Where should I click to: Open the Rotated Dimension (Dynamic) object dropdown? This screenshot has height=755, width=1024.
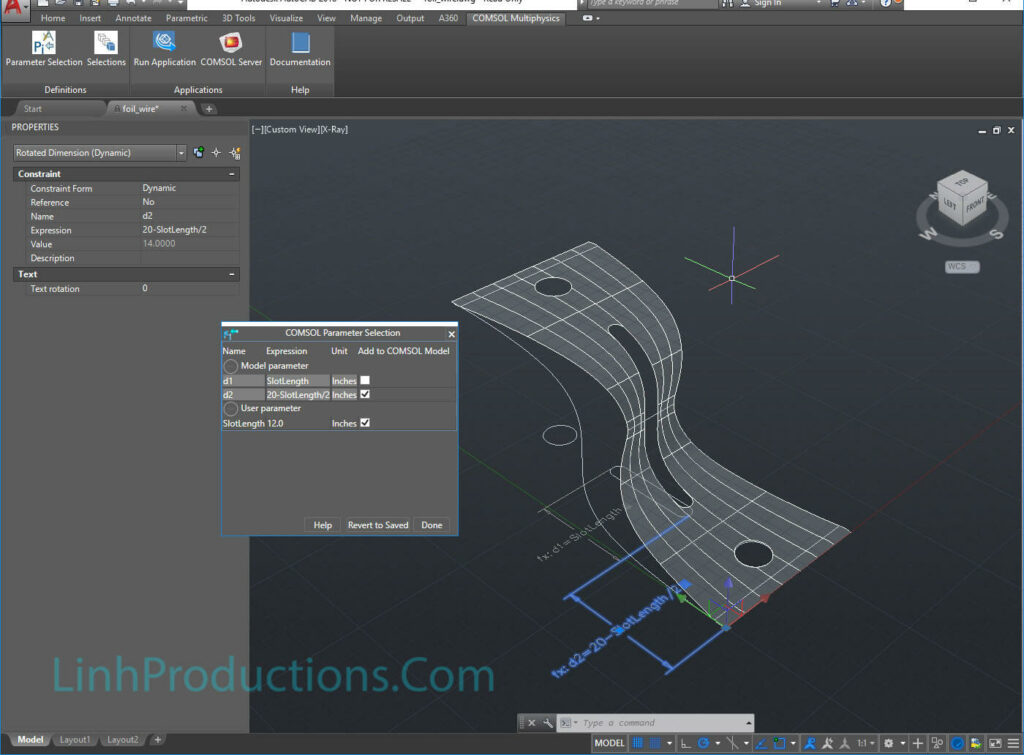tap(181, 153)
